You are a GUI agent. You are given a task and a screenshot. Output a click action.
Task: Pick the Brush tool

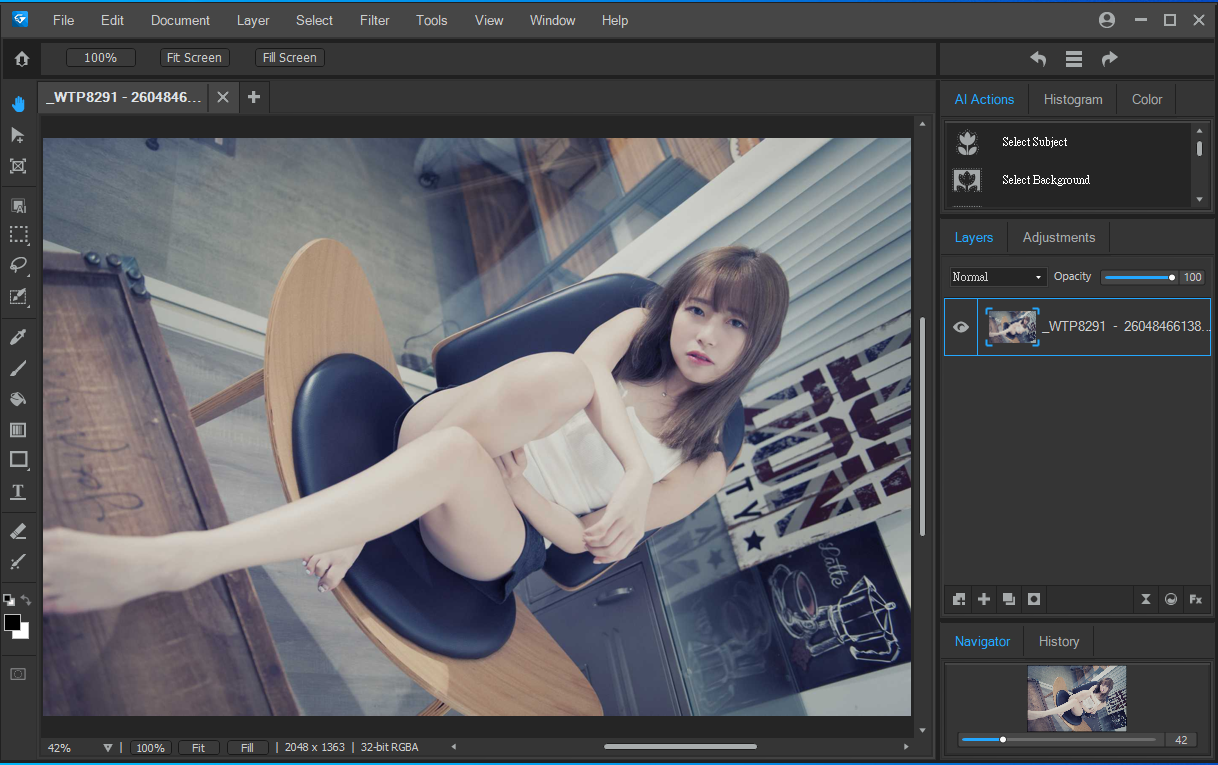click(x=18, y=368)
